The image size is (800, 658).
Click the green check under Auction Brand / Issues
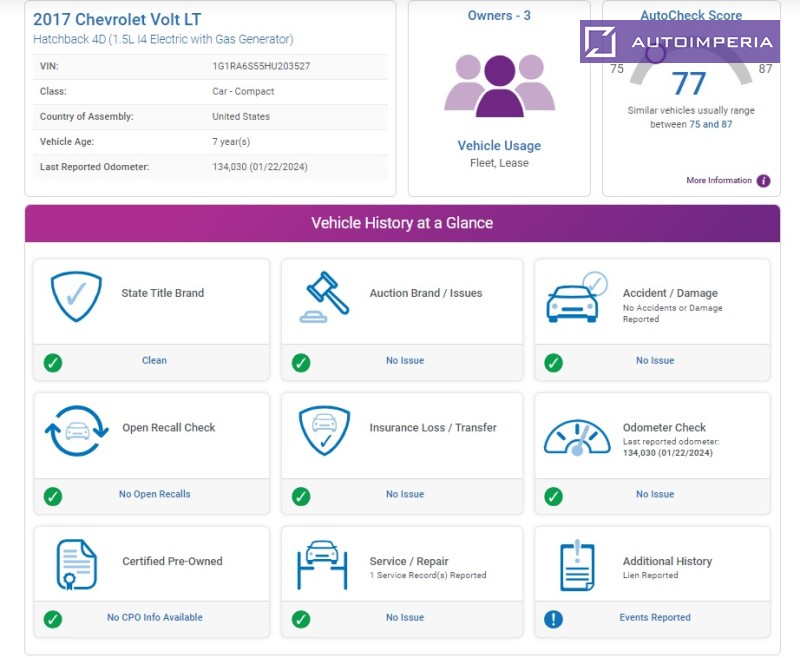point(301,363)
